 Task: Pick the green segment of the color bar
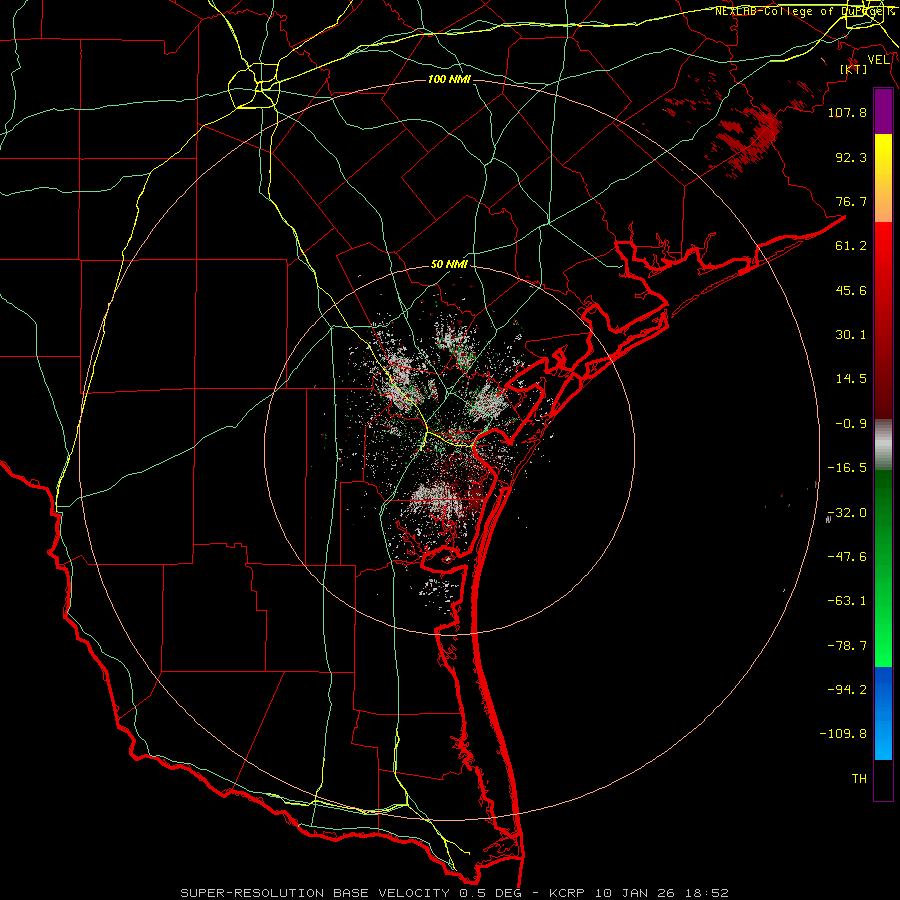coord(883,568)
